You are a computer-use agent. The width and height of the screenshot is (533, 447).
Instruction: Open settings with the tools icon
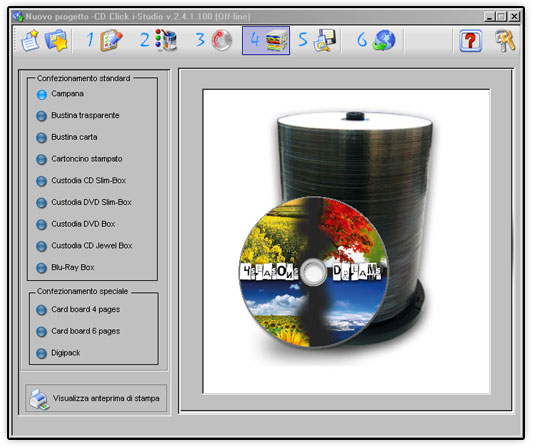coord(505,41)
